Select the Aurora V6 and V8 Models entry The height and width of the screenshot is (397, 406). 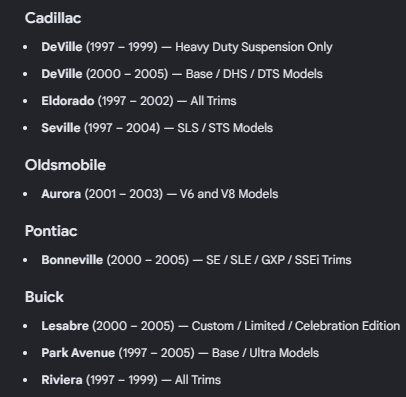(160, 194)
